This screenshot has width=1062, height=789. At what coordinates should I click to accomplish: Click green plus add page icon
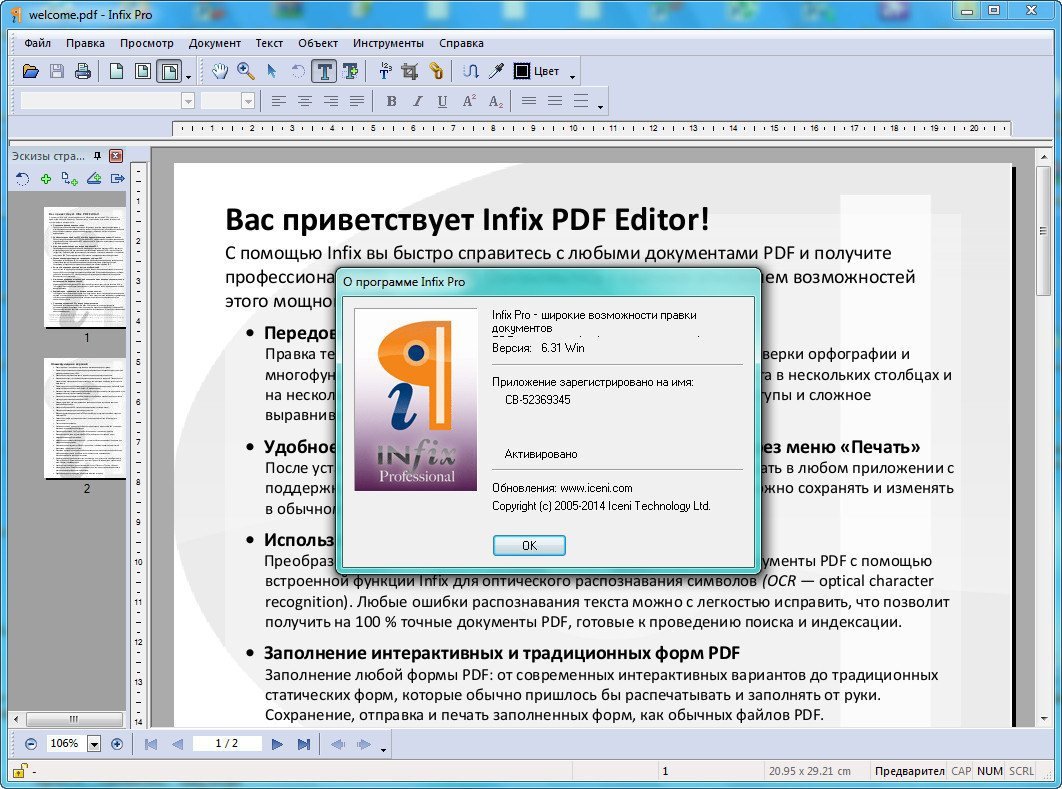(46, 179)
